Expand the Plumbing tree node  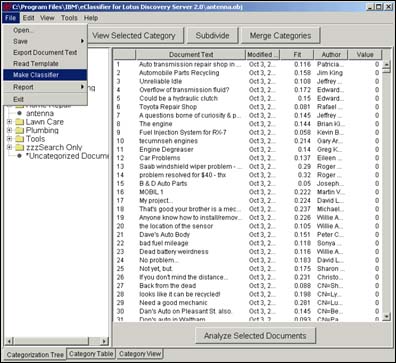pyautogui.click(x=10, y=130)
